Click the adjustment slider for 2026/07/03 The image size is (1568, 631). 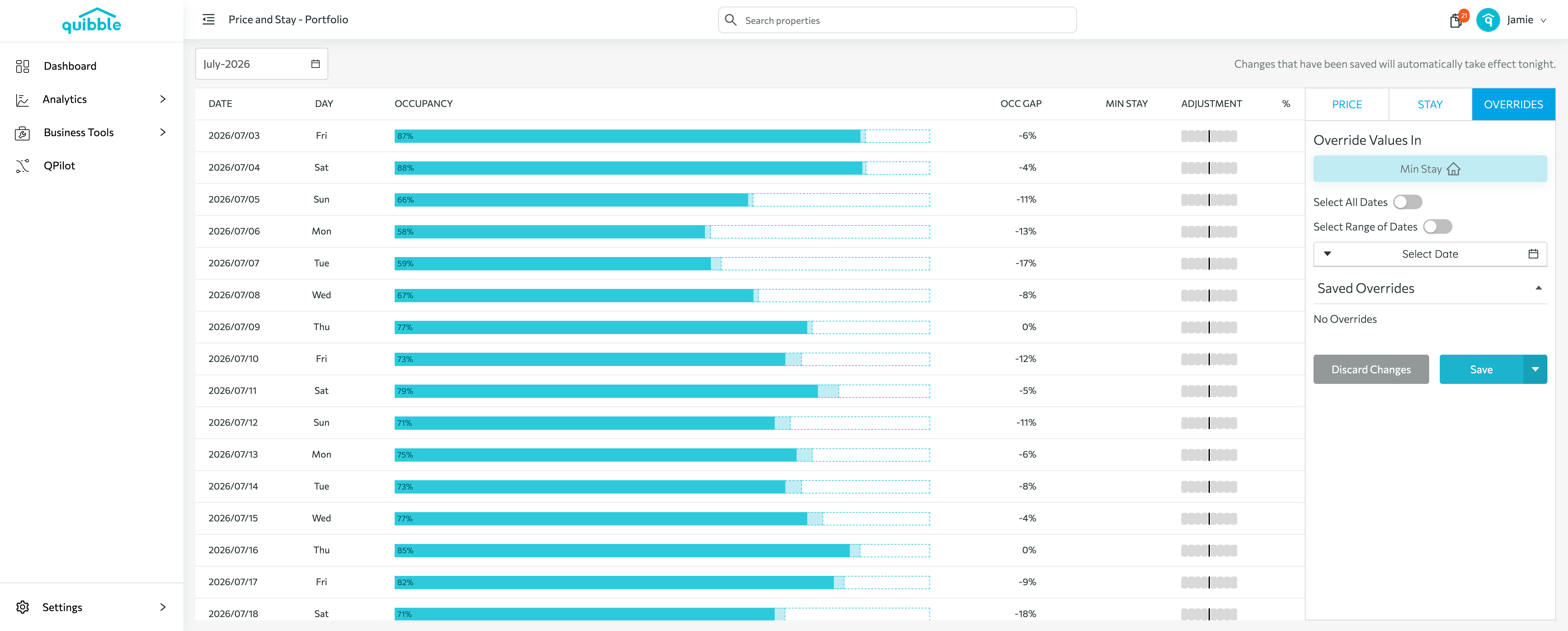(x=1208, y=136)
